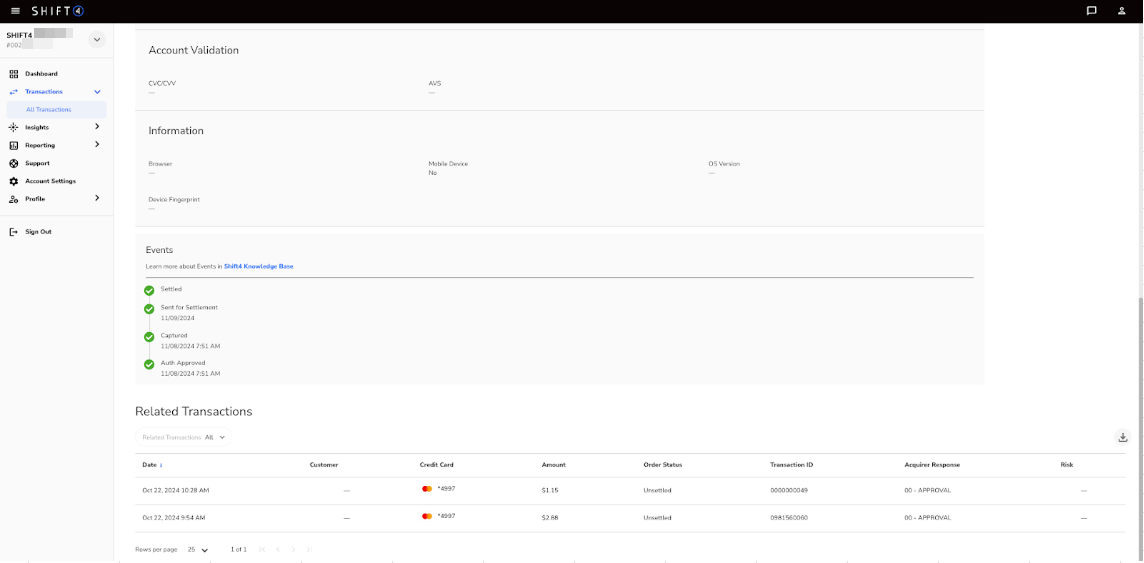1144x563 pixels.
Task: Click the Support lifebuoy icon
Action: 14,163
